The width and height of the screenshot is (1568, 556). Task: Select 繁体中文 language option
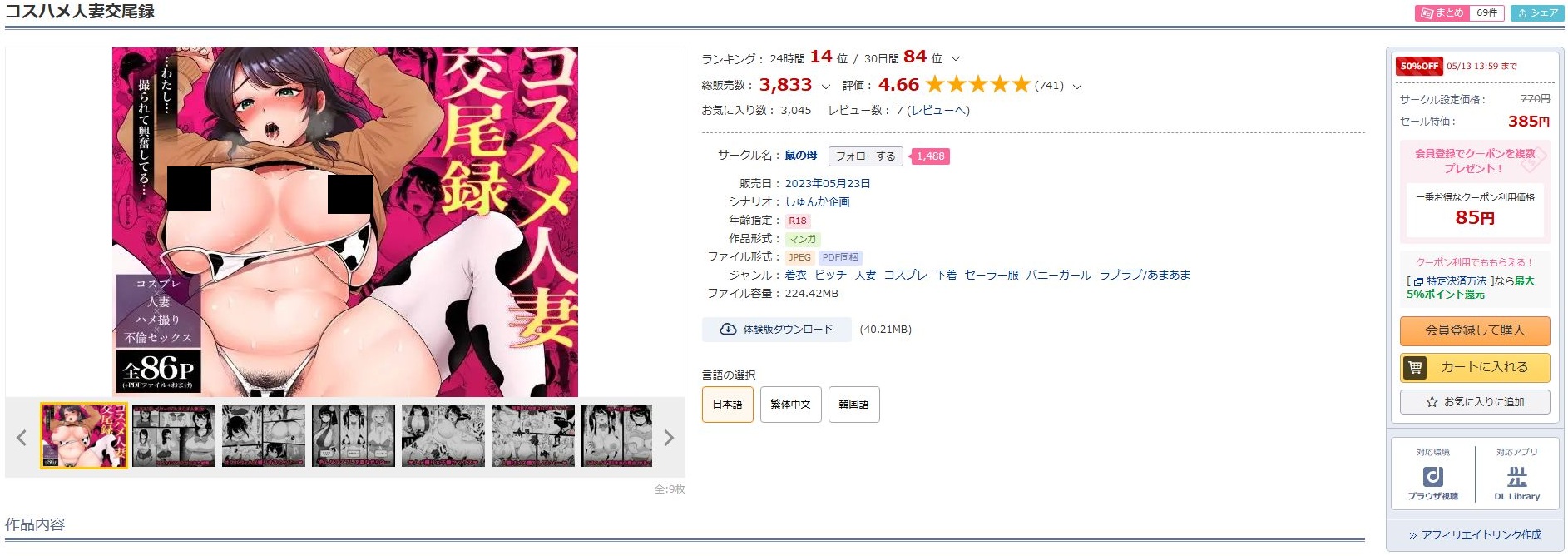point(790,405)
